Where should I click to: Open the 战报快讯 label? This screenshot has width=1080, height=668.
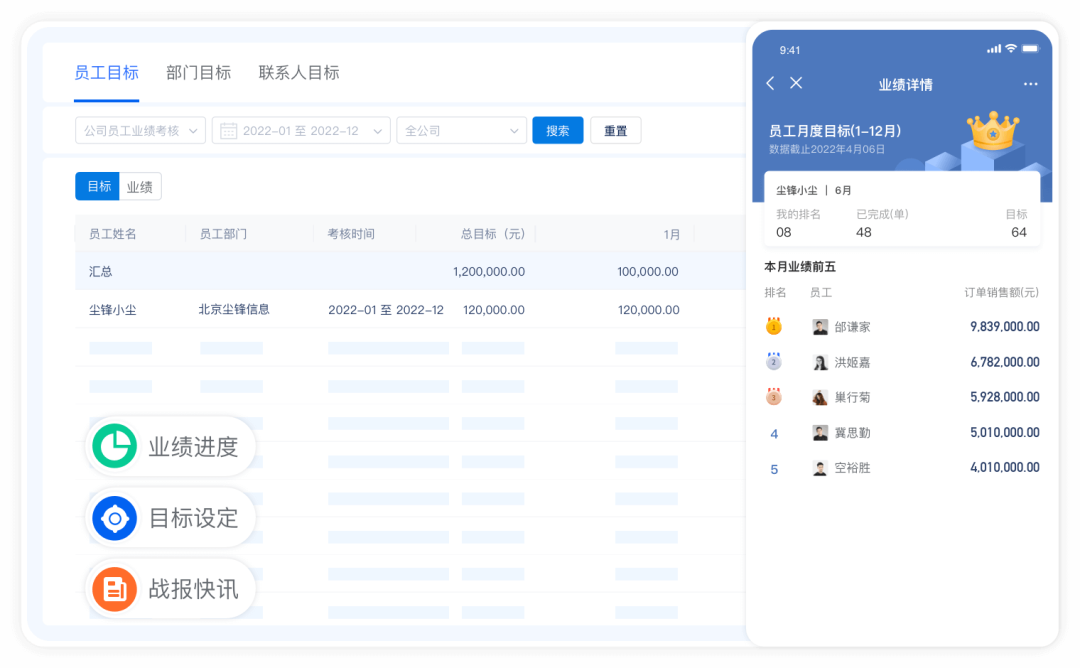click(194, 589)
